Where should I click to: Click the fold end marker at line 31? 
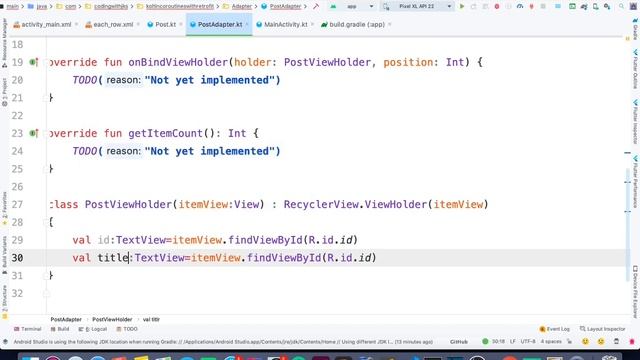click(46, 276)
